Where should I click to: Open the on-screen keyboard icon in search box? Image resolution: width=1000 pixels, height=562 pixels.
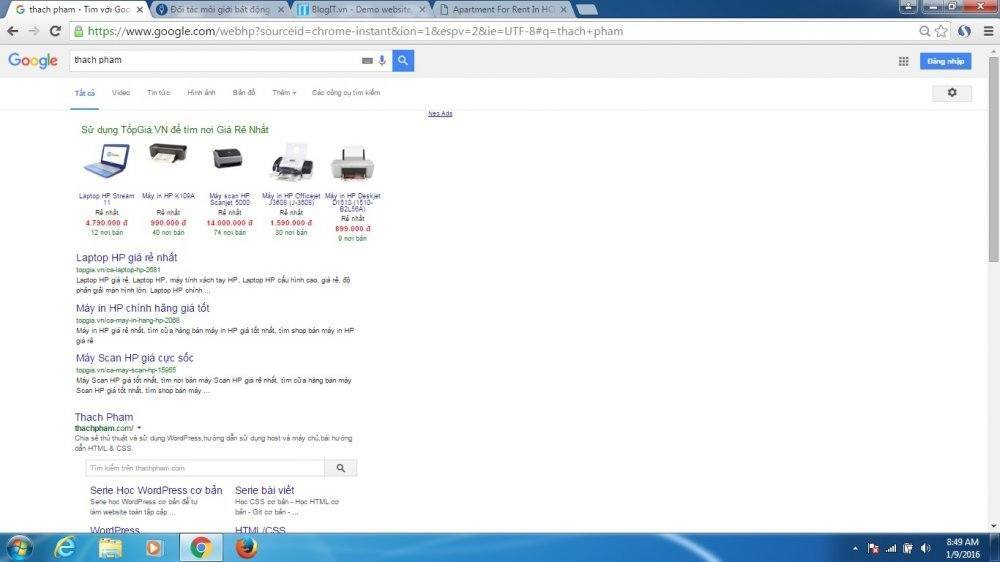tap(367, 61)
